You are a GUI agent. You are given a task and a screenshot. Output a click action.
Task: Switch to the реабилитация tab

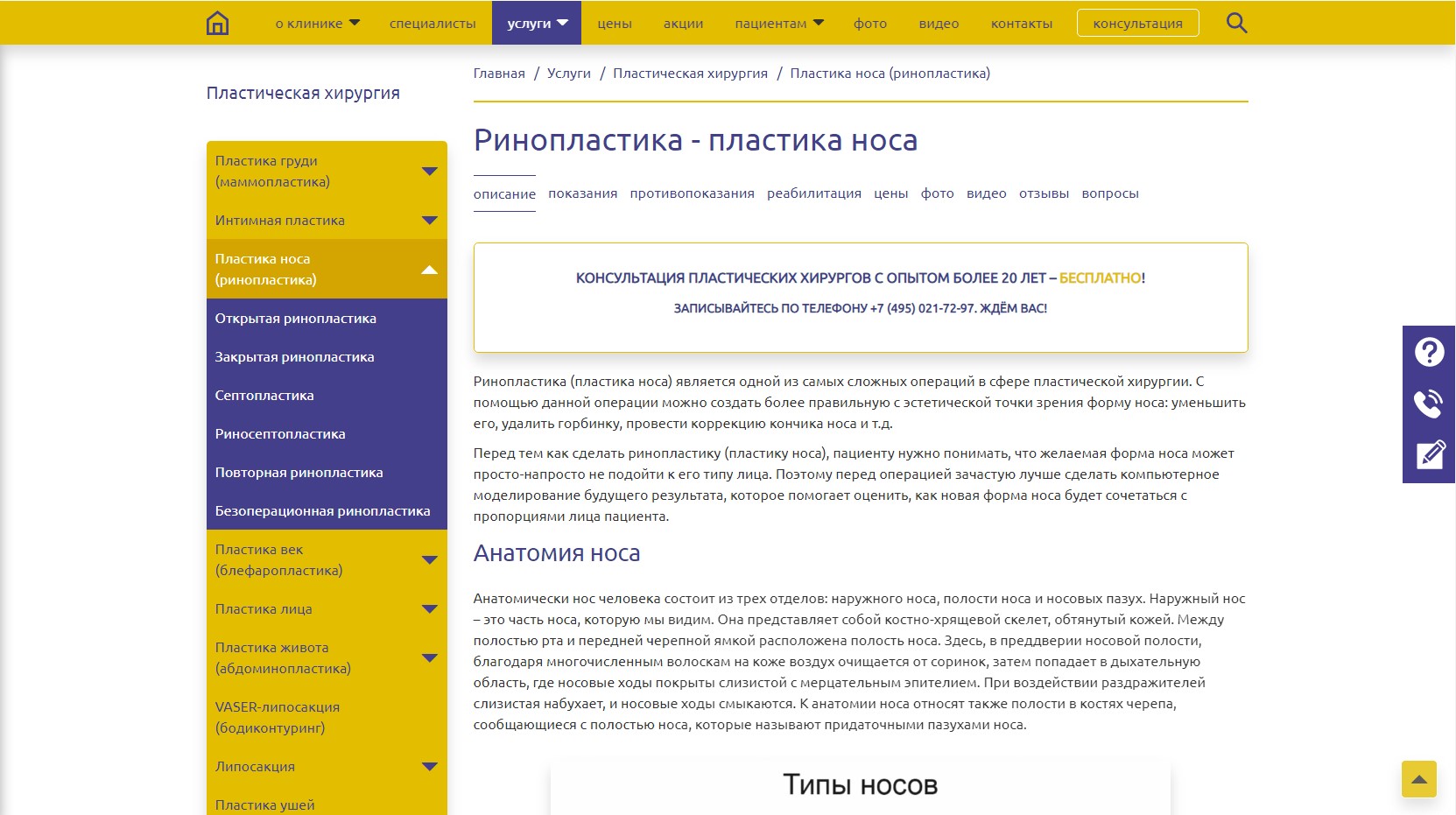(x=813, y=193)
